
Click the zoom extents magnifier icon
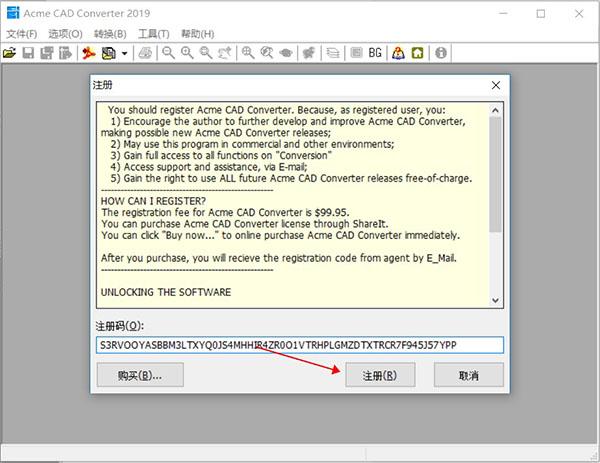248,53
